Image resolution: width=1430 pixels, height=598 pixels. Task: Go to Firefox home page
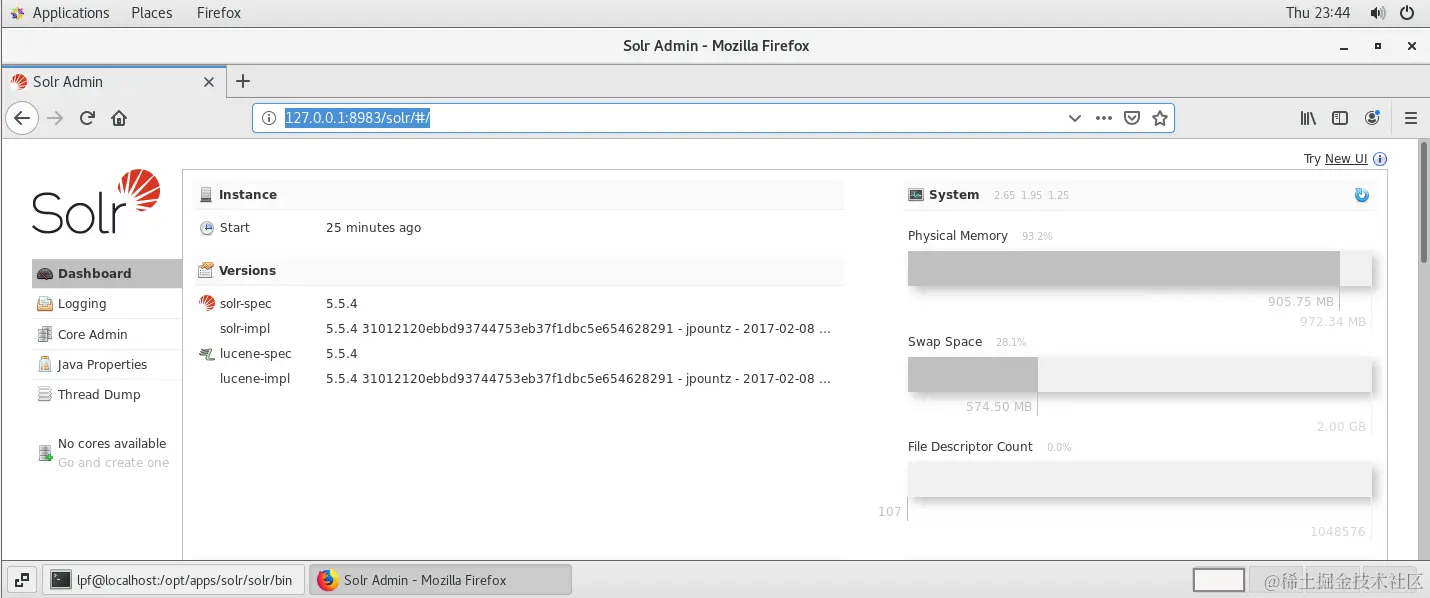click(119, 118)
